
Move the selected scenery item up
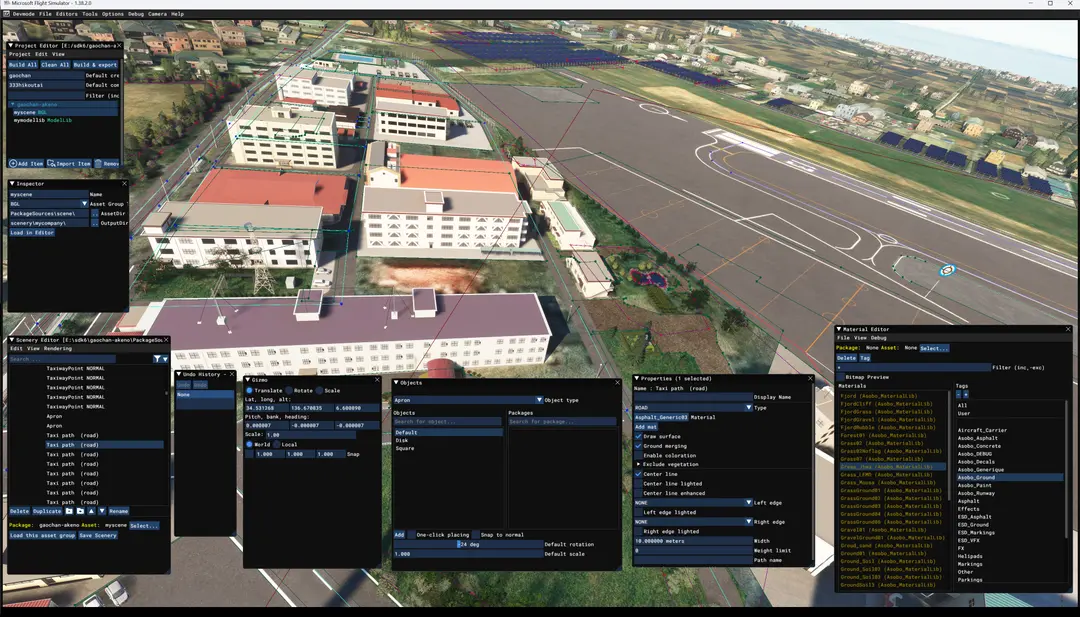point(91,511)
